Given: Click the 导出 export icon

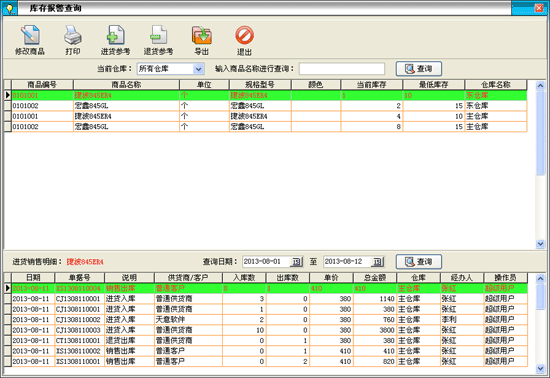Looking at the screenshot, I should tap(201, 40).
